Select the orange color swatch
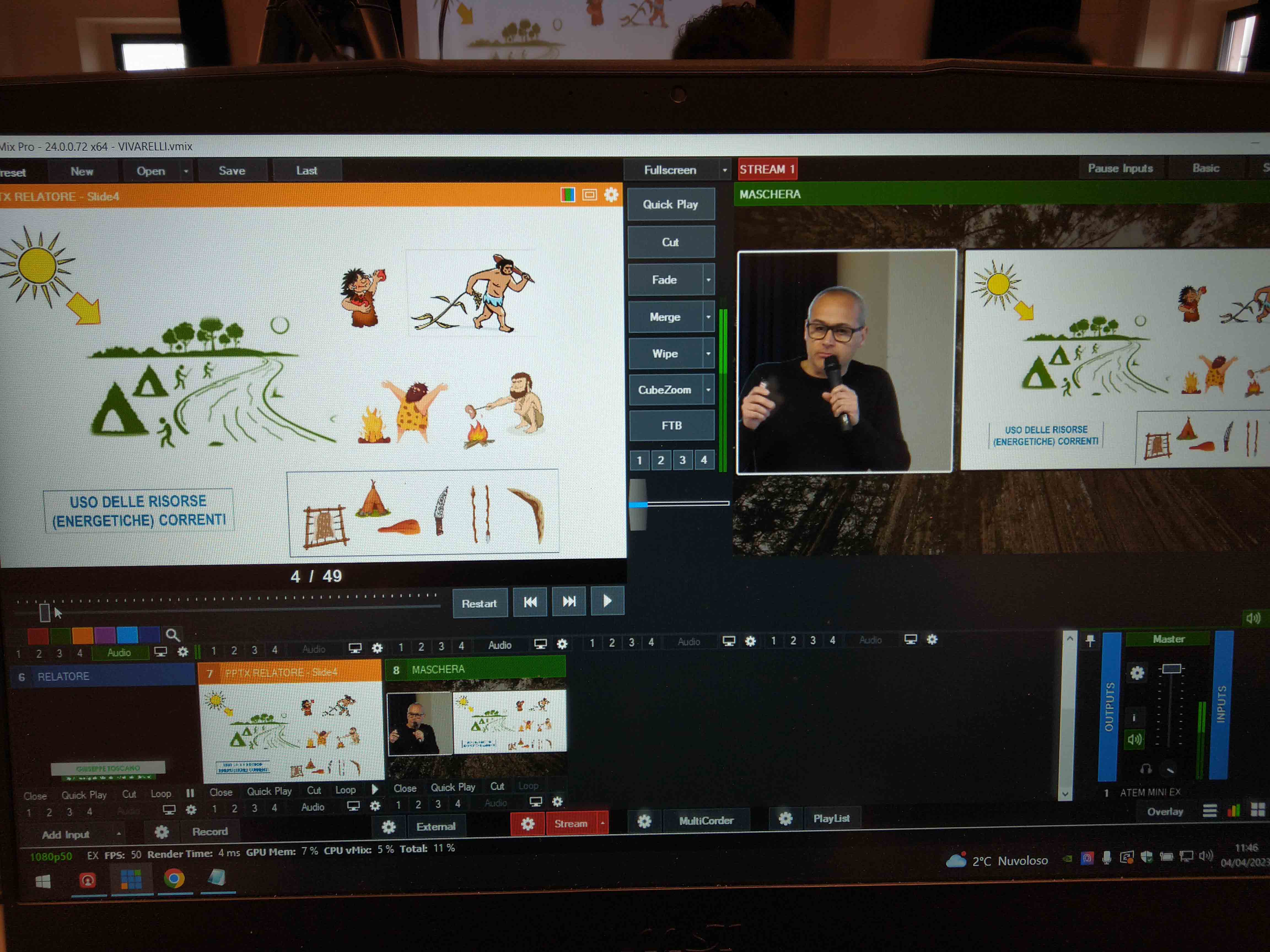This screenshot has height=952, width=1270. click(x=83, y=635)
